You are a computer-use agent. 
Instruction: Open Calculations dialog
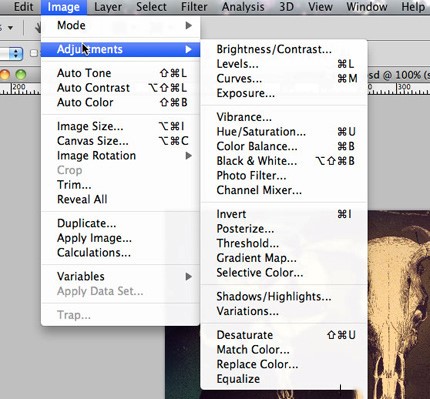pos(121,253)
